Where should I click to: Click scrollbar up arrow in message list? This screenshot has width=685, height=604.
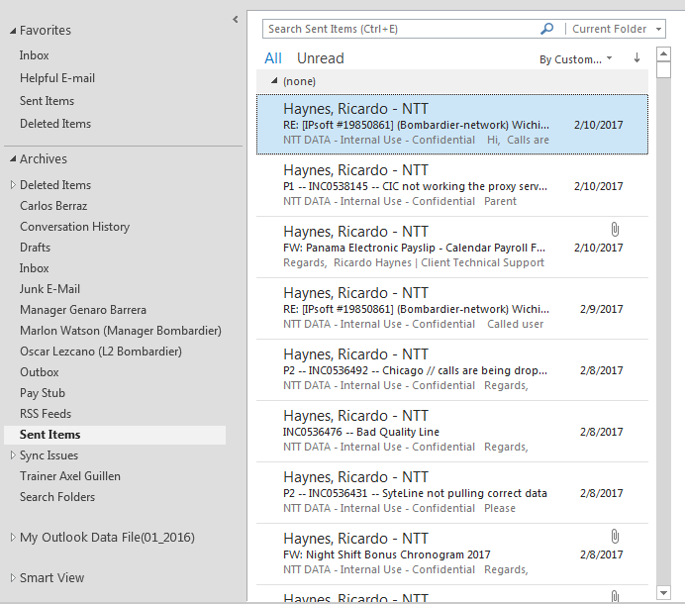coord(664,54)
